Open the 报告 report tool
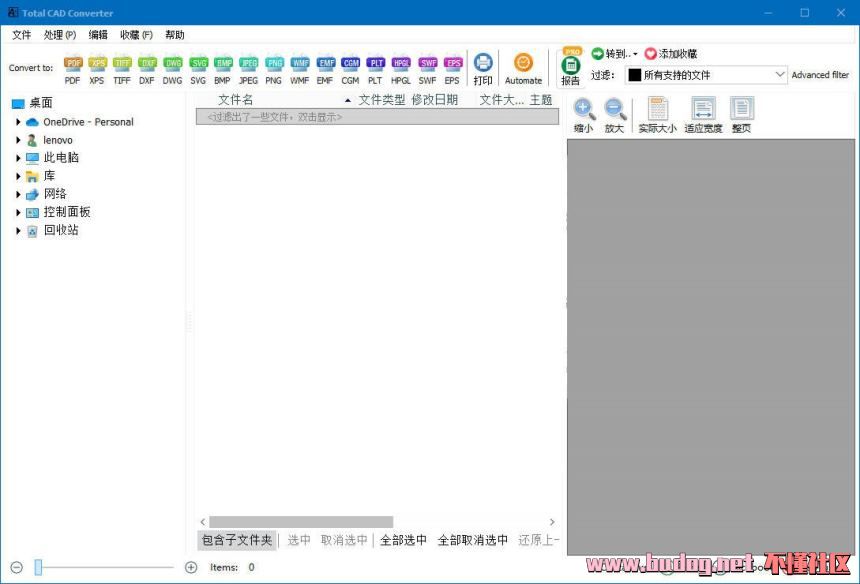The image size is (860, 584). coord(571,68)
